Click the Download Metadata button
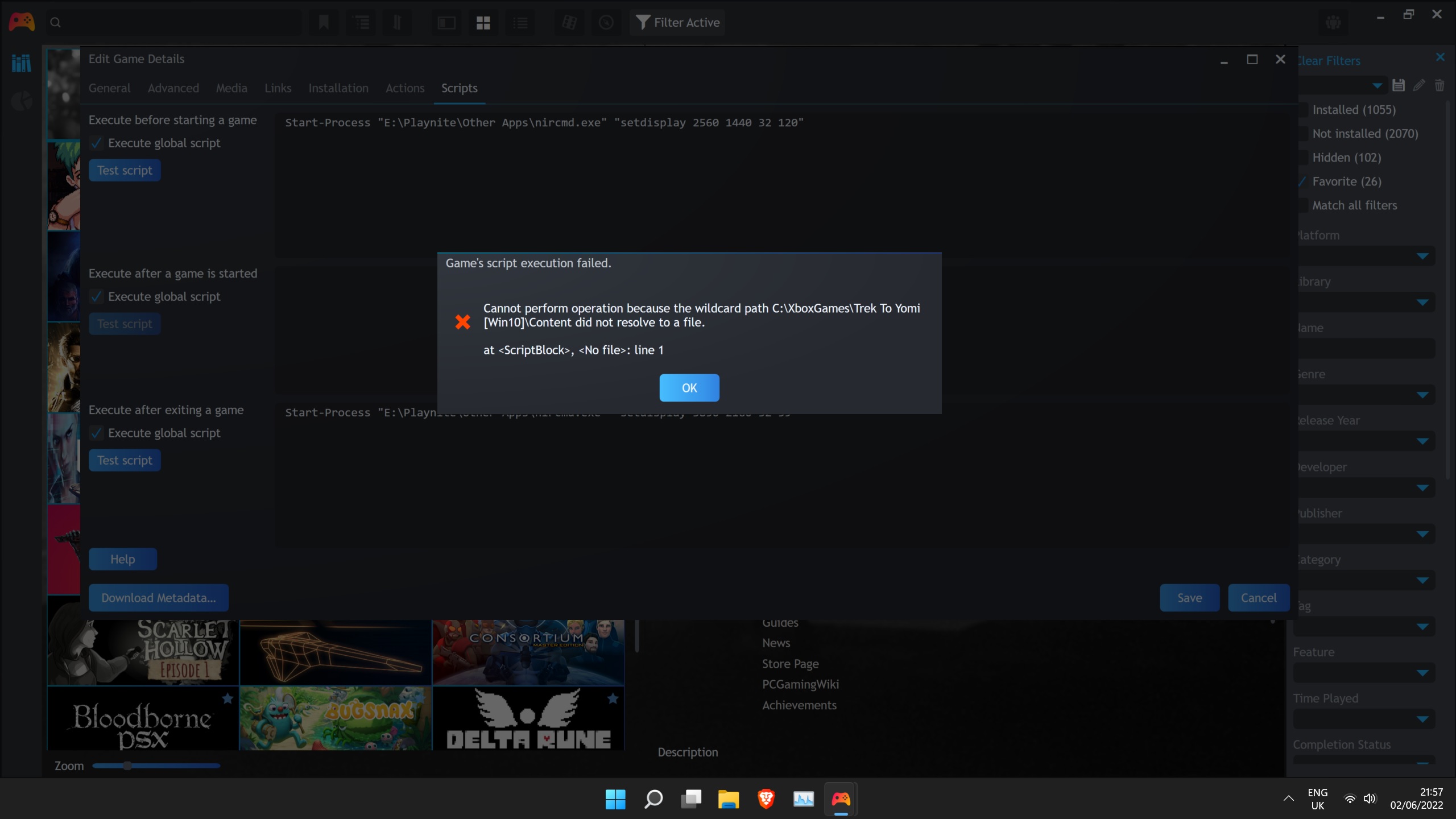The height and width of the screenshot is (819, 1456). [x=158, y=597]
